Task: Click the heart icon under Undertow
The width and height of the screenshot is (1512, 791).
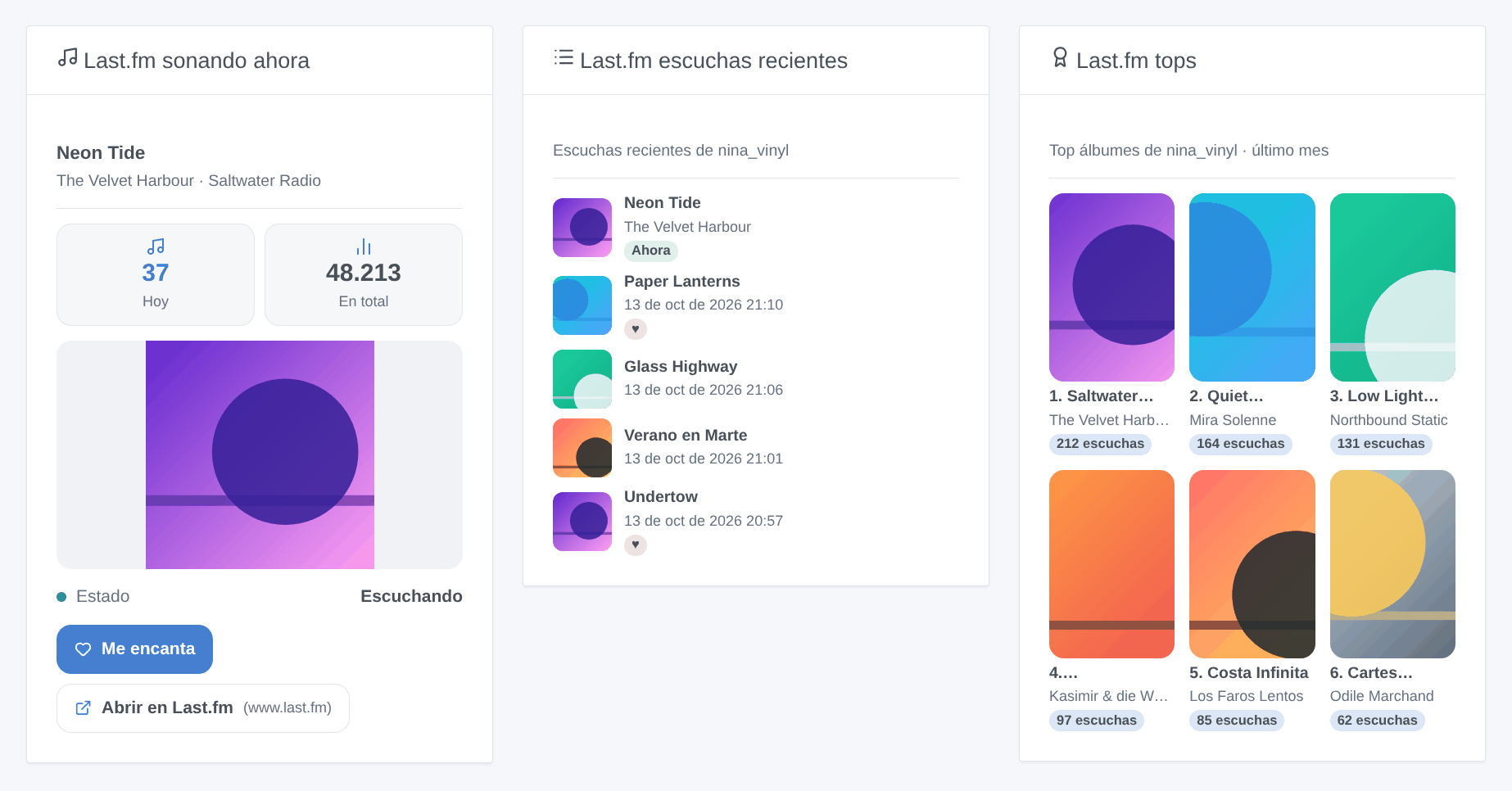Action: (x=636, y=545)
